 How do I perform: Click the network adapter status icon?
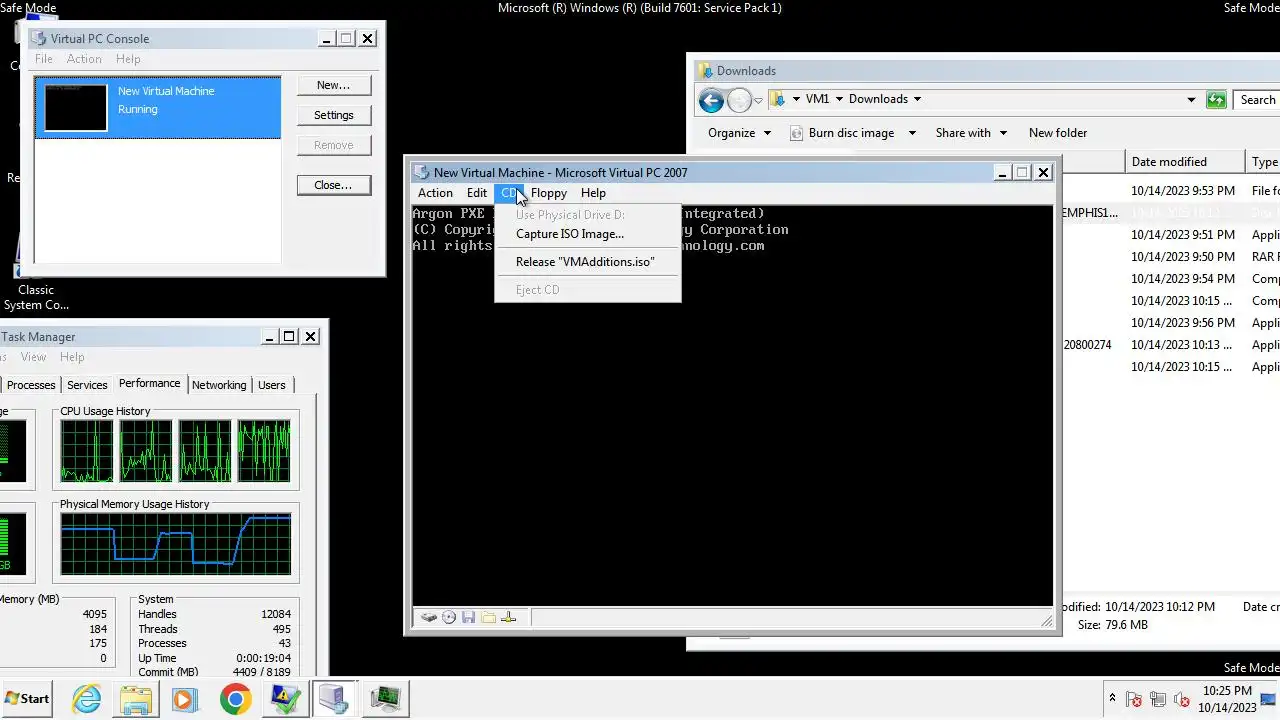pos(508,617)
